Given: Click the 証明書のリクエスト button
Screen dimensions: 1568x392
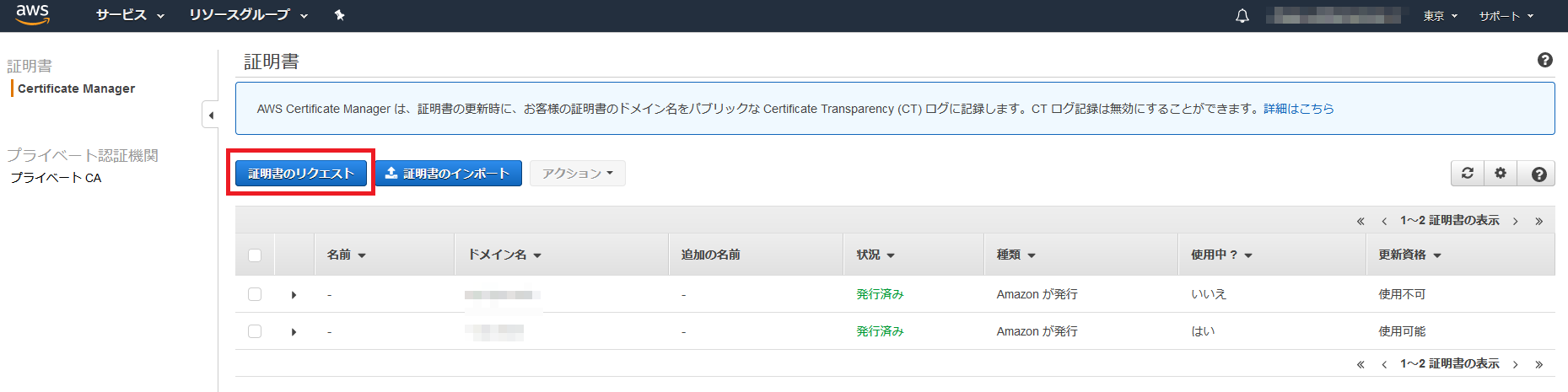Looking at the screenshot, I should pos(301,174).
